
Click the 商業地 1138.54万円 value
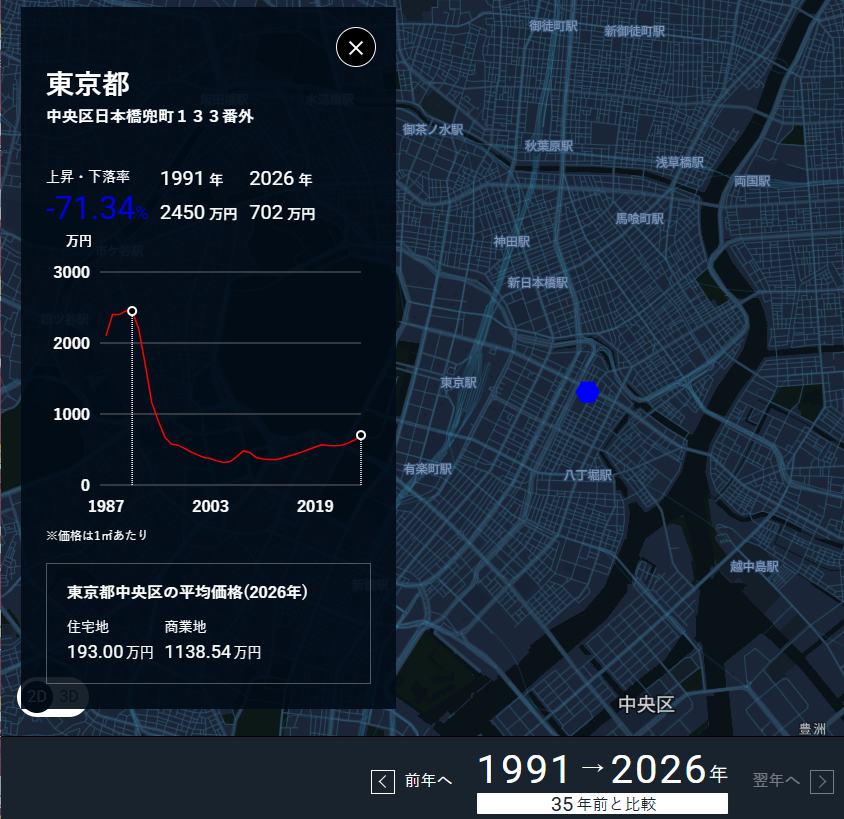(213, 652)
